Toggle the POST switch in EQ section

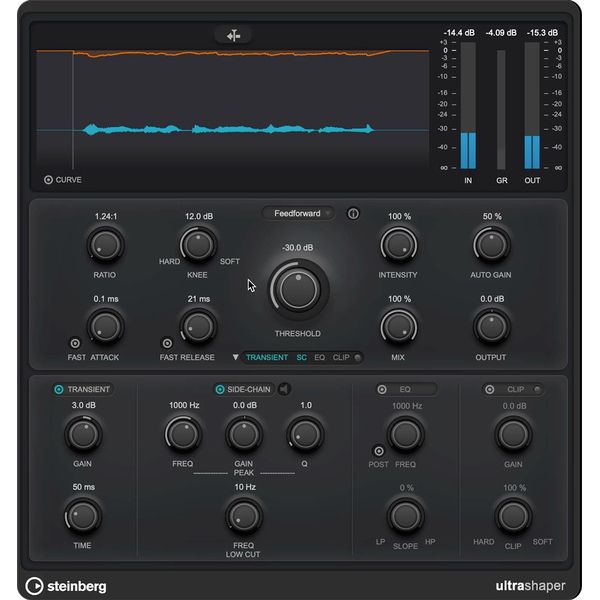pyautogui.click(x=378, y=451)
